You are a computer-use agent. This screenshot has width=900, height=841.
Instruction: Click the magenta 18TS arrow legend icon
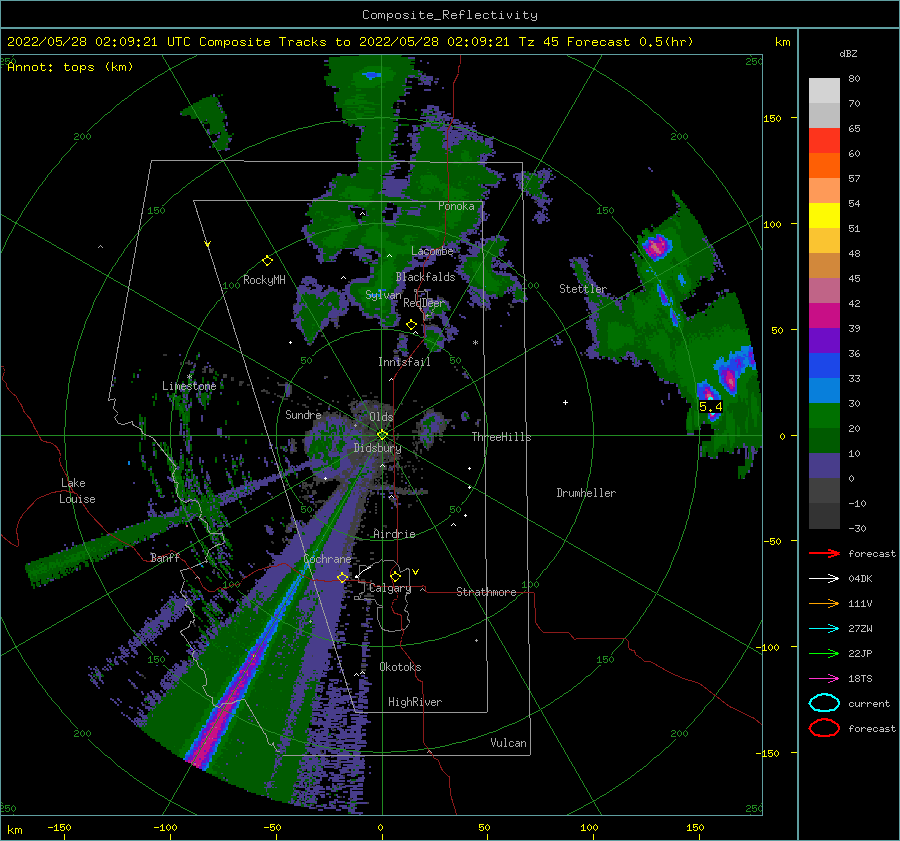click(x=824, y=679)
